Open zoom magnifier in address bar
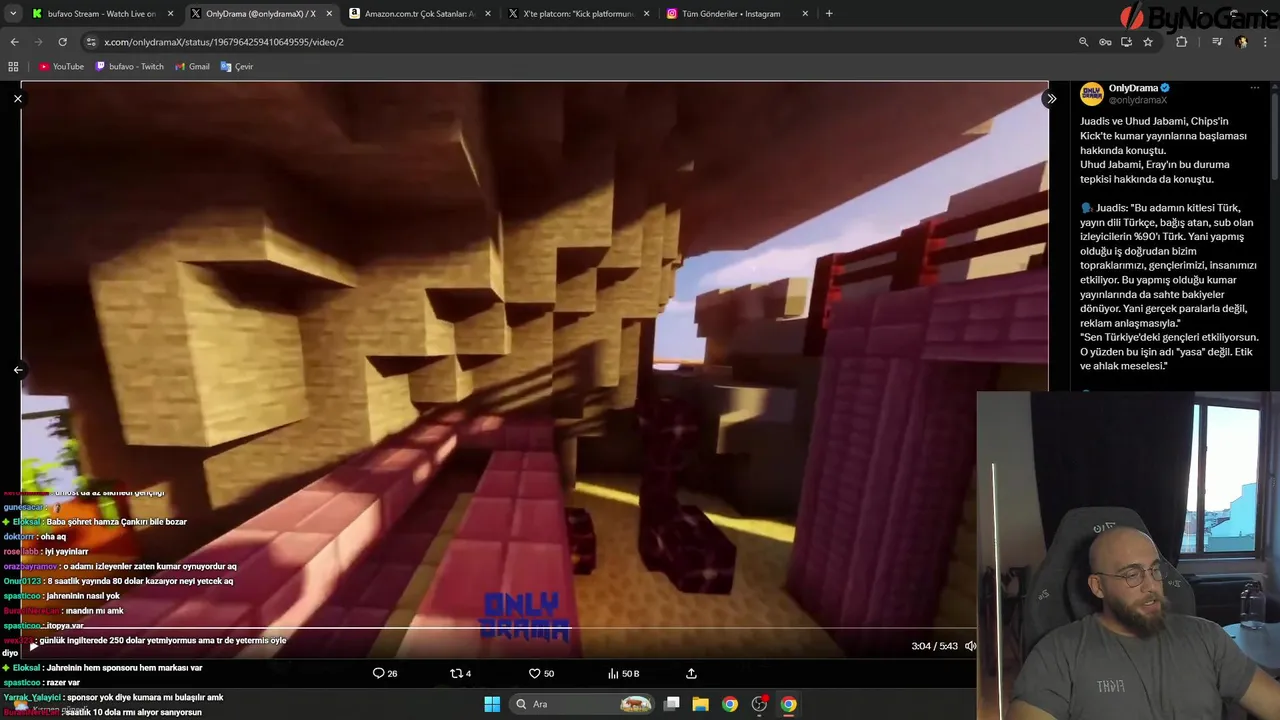1280x720 pixels. [x=1083, y=42]
